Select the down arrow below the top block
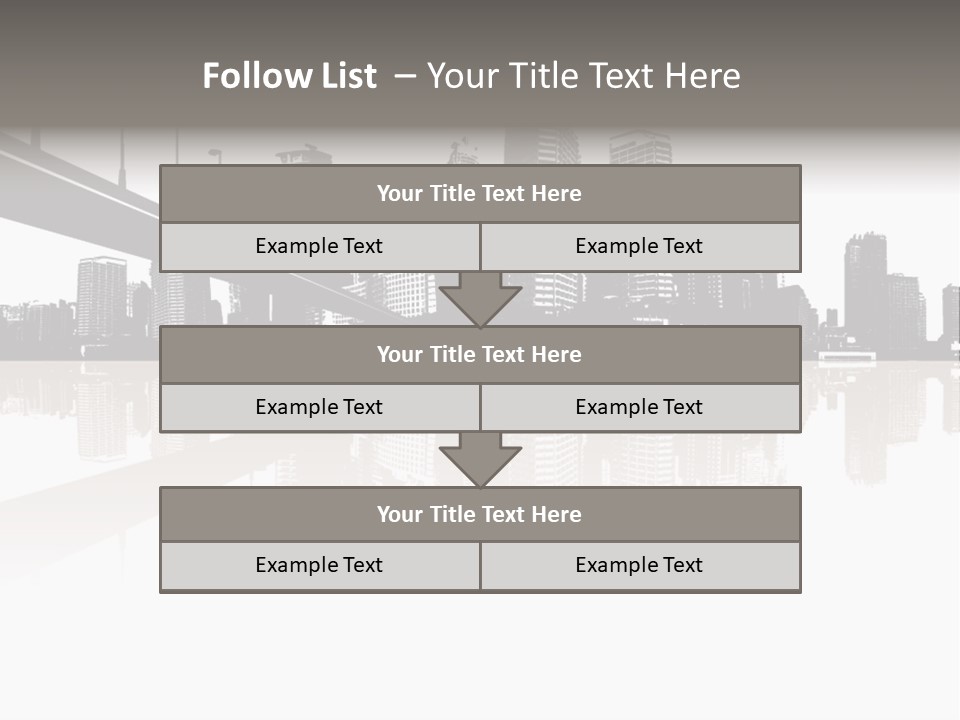 click(480, 300)
